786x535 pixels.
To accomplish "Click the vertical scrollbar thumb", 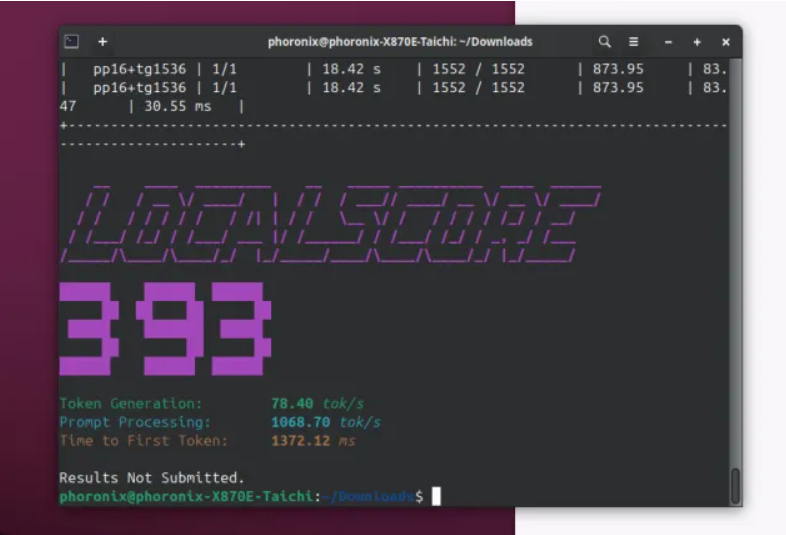I will (736, 485).
